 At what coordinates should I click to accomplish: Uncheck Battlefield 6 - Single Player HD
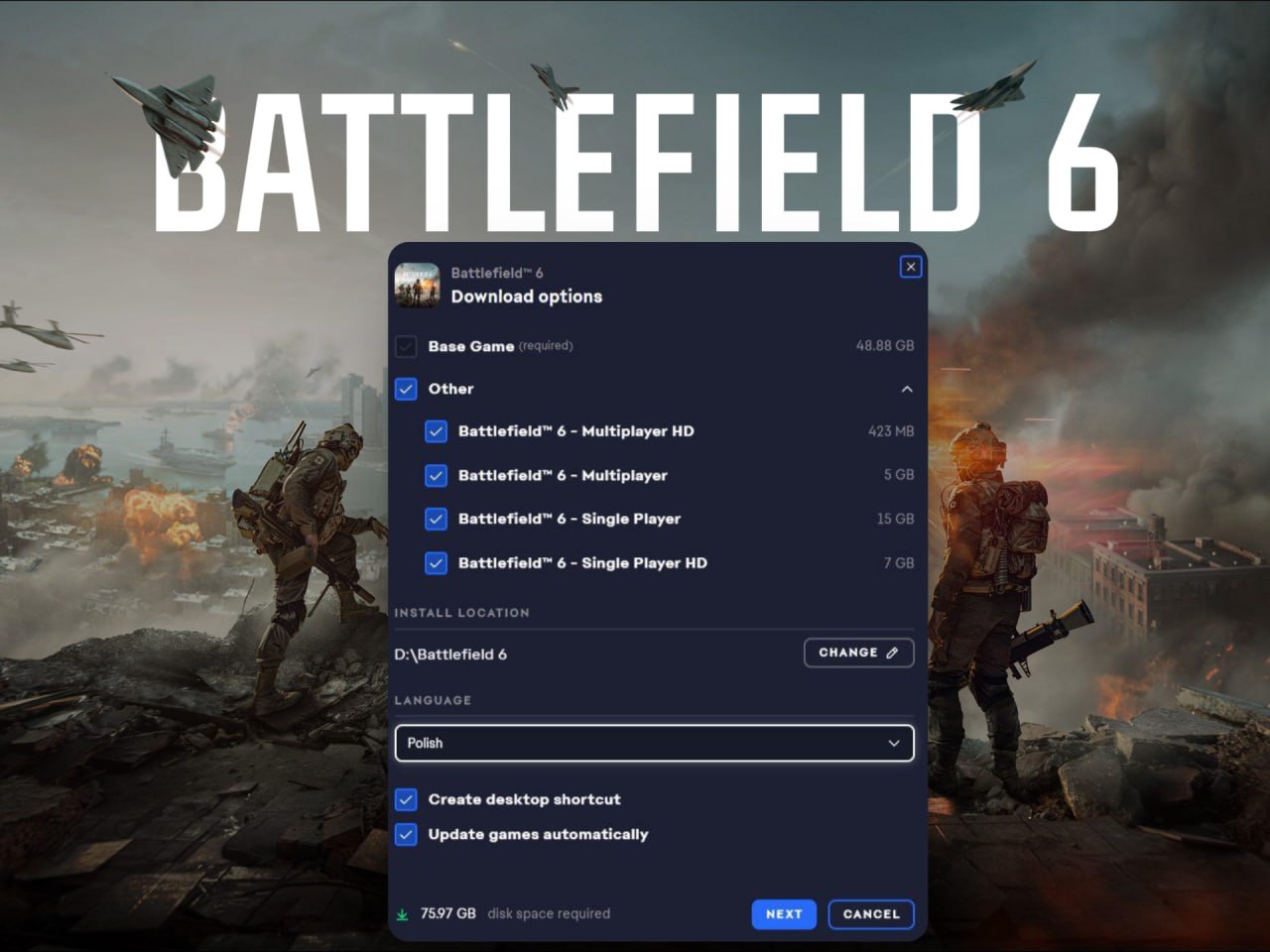pyautogui.click(x=436, y=563)
